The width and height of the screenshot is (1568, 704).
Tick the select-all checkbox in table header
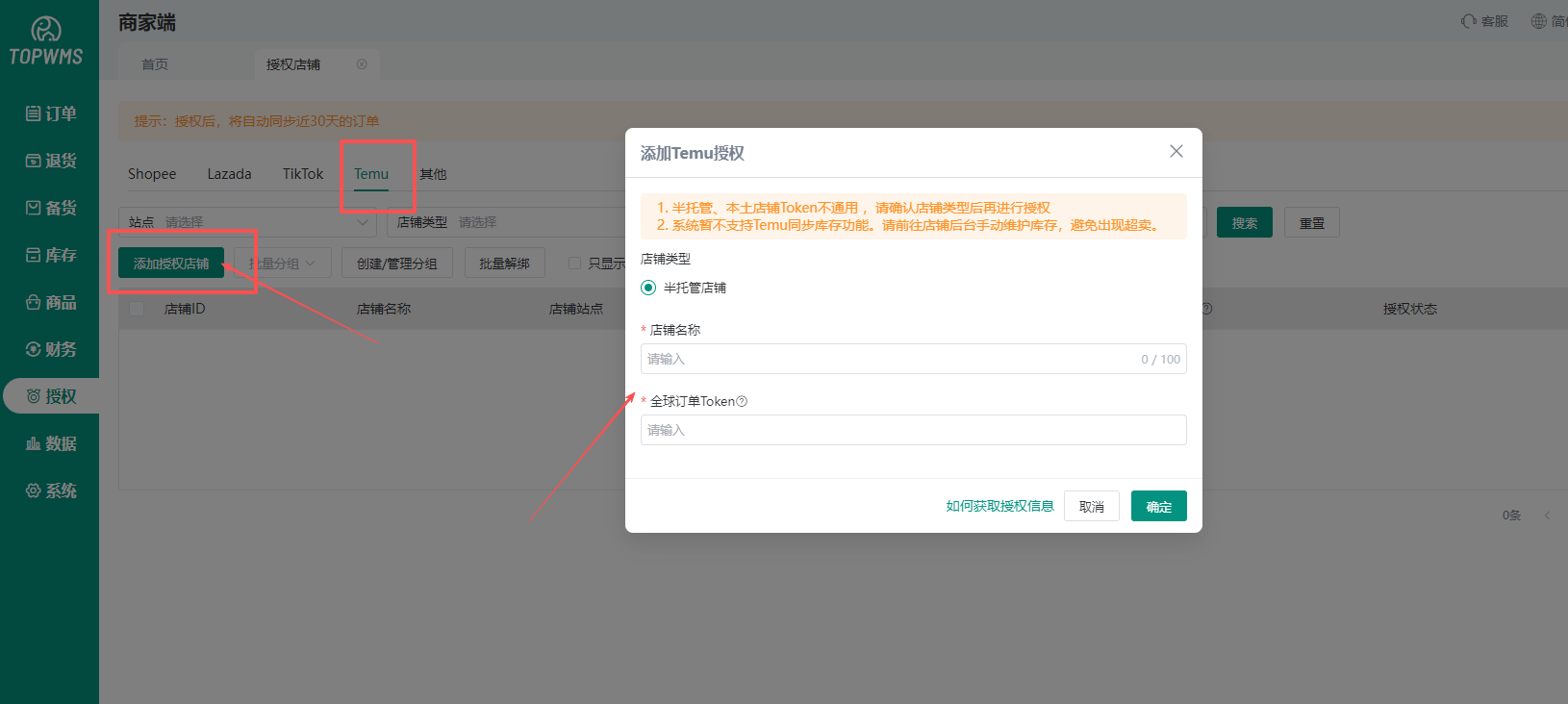137,309
